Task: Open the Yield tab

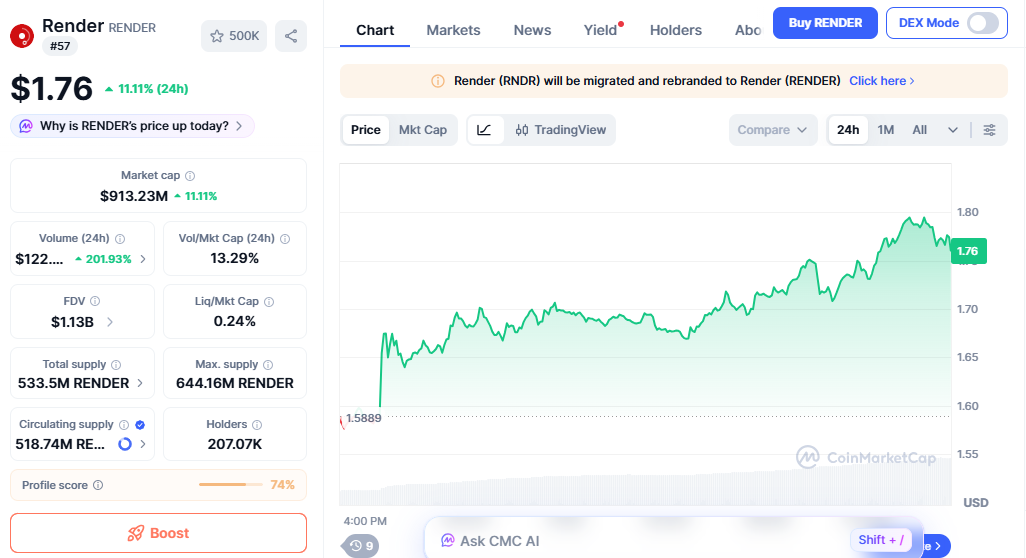Action: coord(601,30)
